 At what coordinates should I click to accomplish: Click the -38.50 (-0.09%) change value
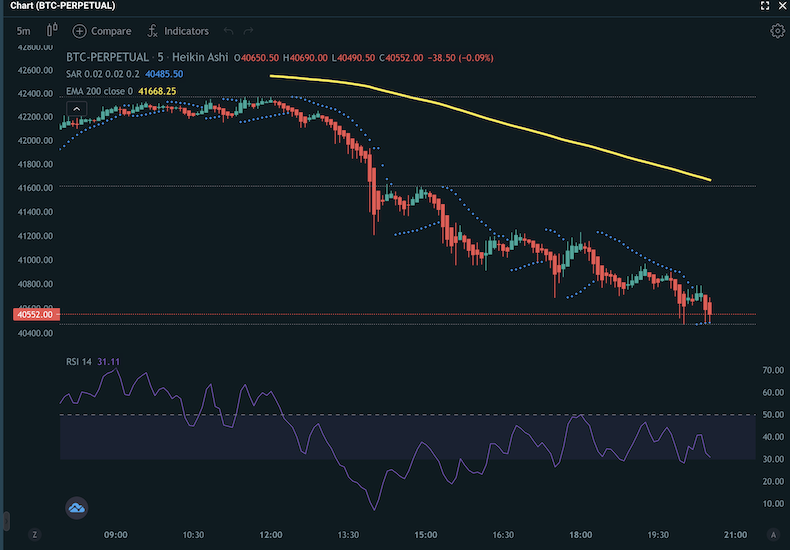[x=460, y=58]
